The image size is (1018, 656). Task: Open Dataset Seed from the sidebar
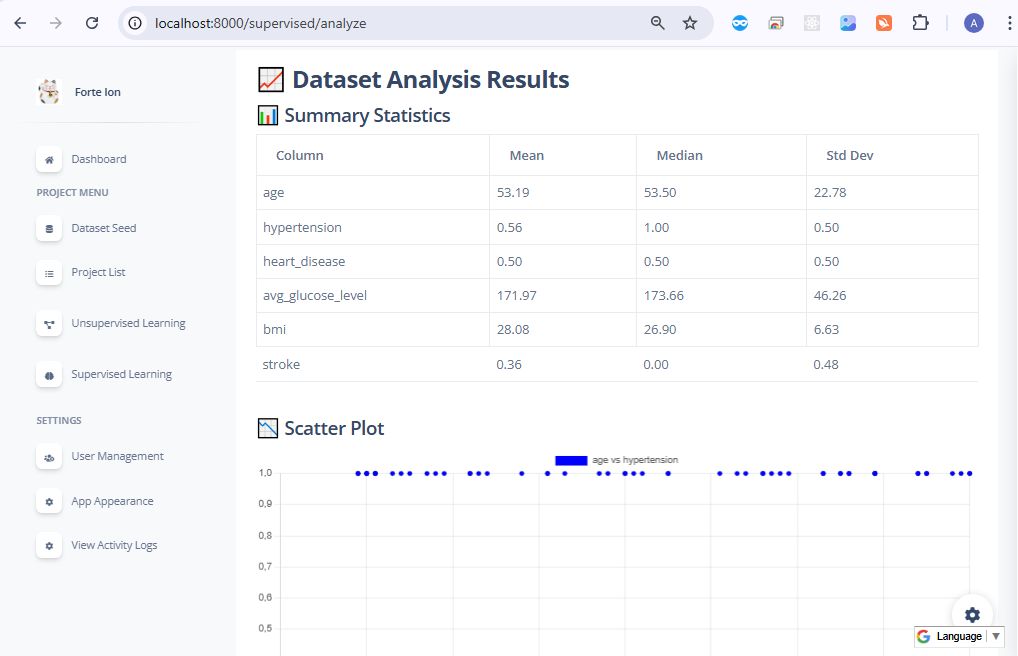(104, 228)
